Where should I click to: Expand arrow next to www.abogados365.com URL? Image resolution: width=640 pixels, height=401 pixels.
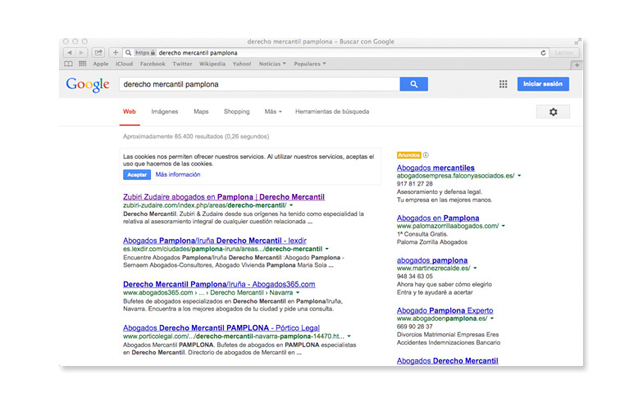click(x=298, y=293)
